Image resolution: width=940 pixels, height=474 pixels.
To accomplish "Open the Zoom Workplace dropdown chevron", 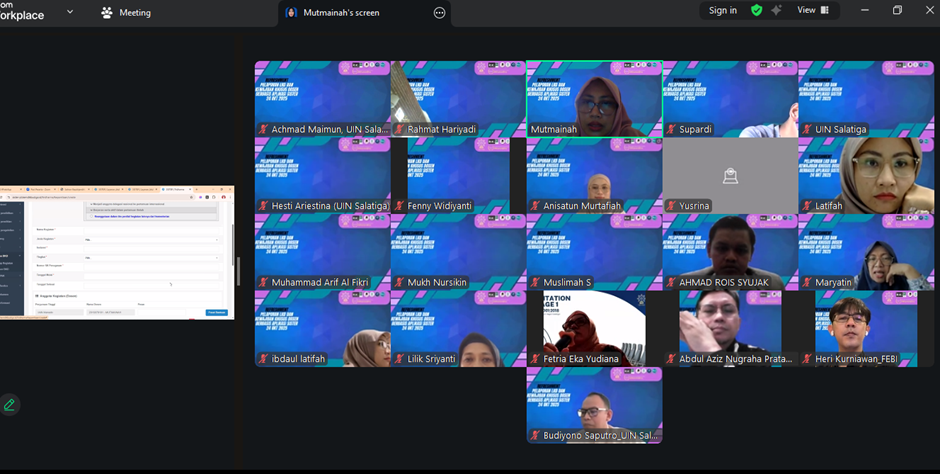I will point(70,12).
